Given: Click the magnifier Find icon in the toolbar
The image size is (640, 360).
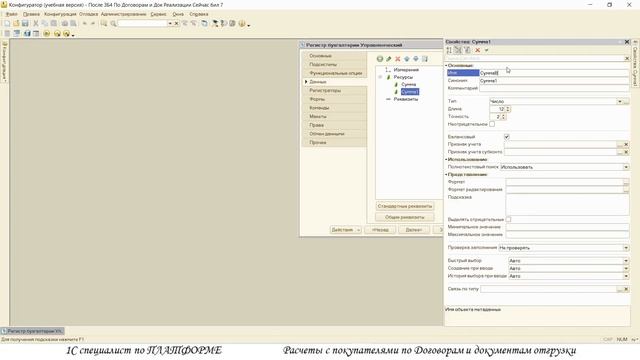Looking at the screenshot, I should (113, 24).
